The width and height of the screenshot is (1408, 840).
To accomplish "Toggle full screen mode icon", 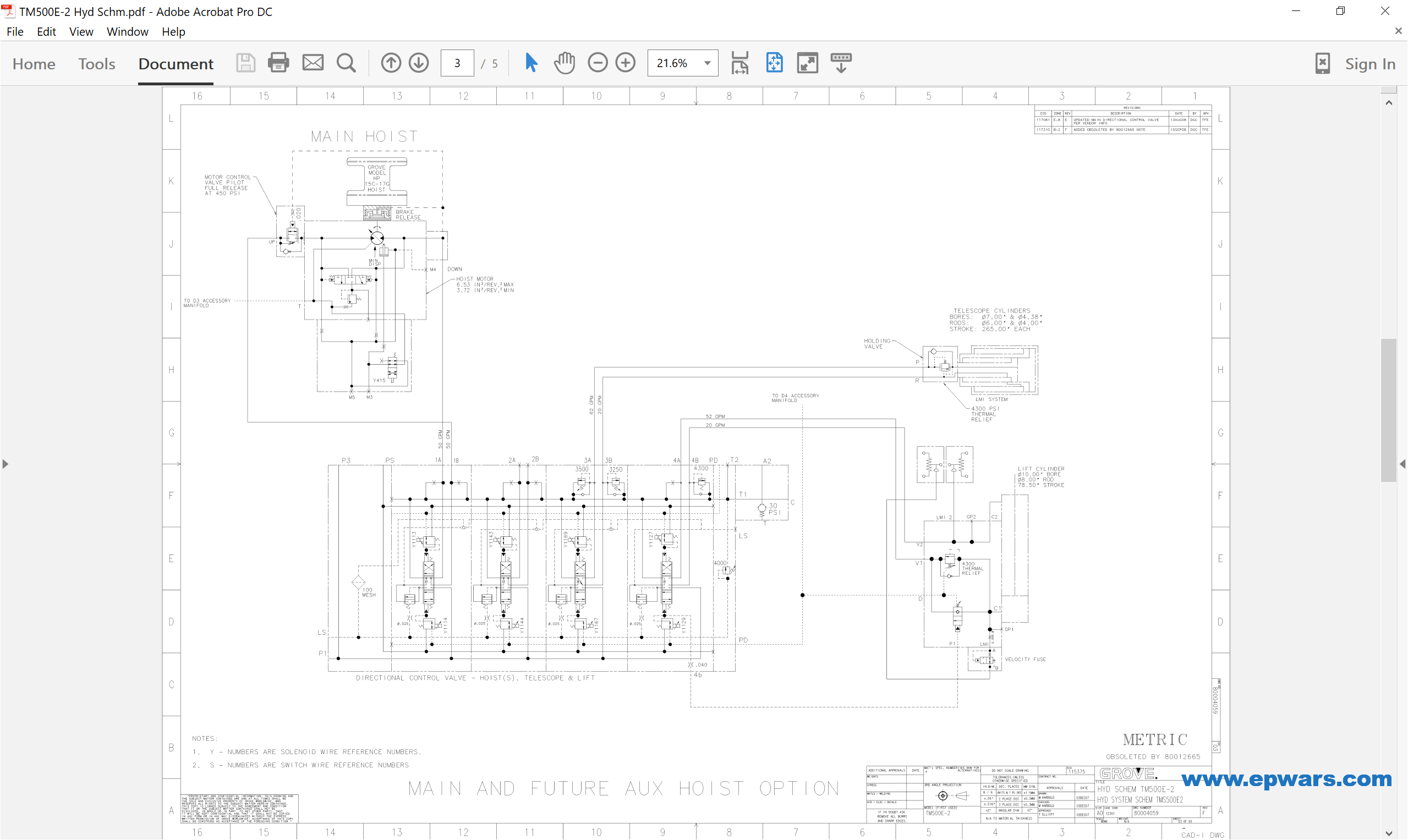I will (807, 63).
